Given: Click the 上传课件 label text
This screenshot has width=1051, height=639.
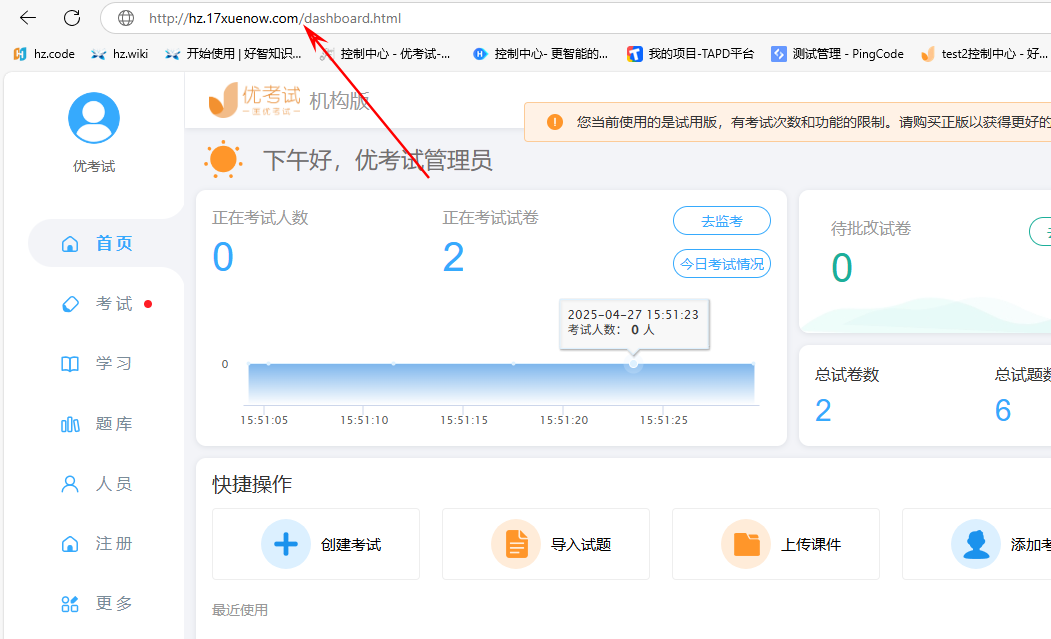Looking at the screenshot, I should 811,544.
